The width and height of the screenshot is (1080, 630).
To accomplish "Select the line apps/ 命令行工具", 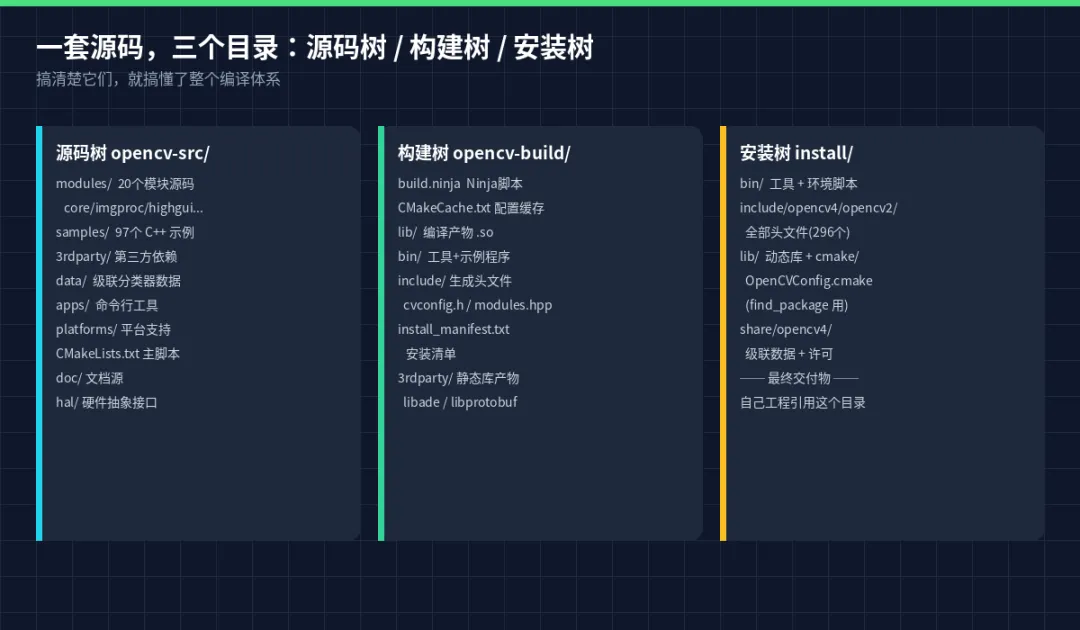I will pyautogui.click(x=107, y=305).
